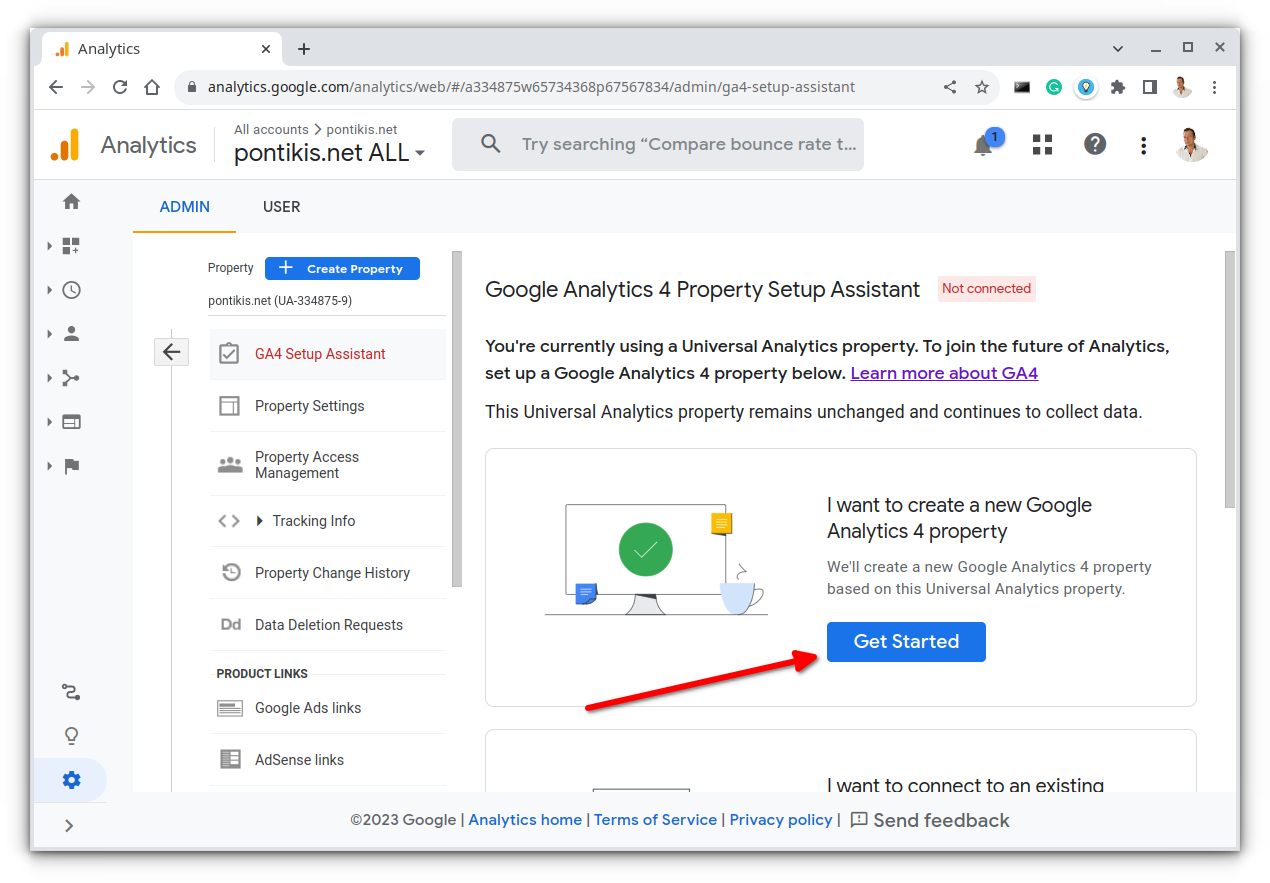Open the Terms of Service link

655,820
